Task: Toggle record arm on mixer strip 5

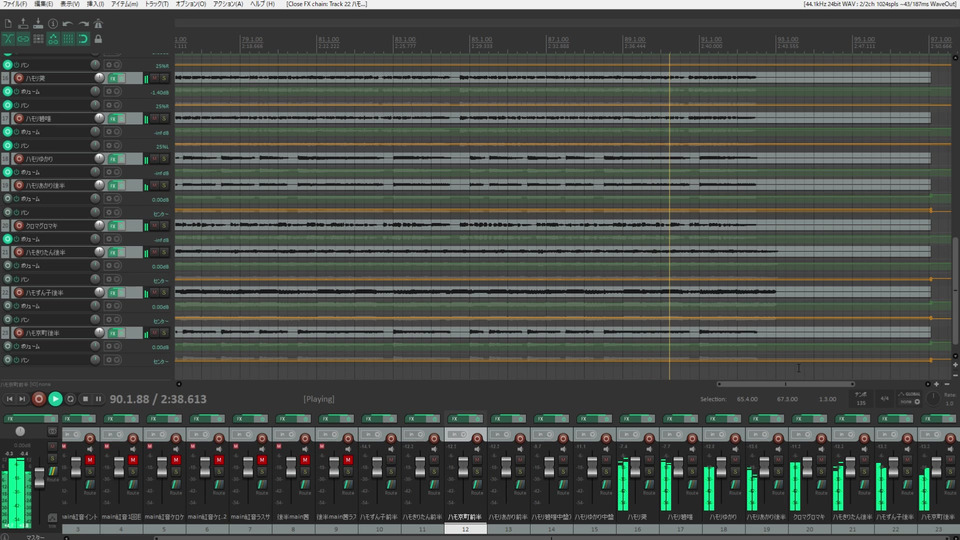Action: (176, 438)
